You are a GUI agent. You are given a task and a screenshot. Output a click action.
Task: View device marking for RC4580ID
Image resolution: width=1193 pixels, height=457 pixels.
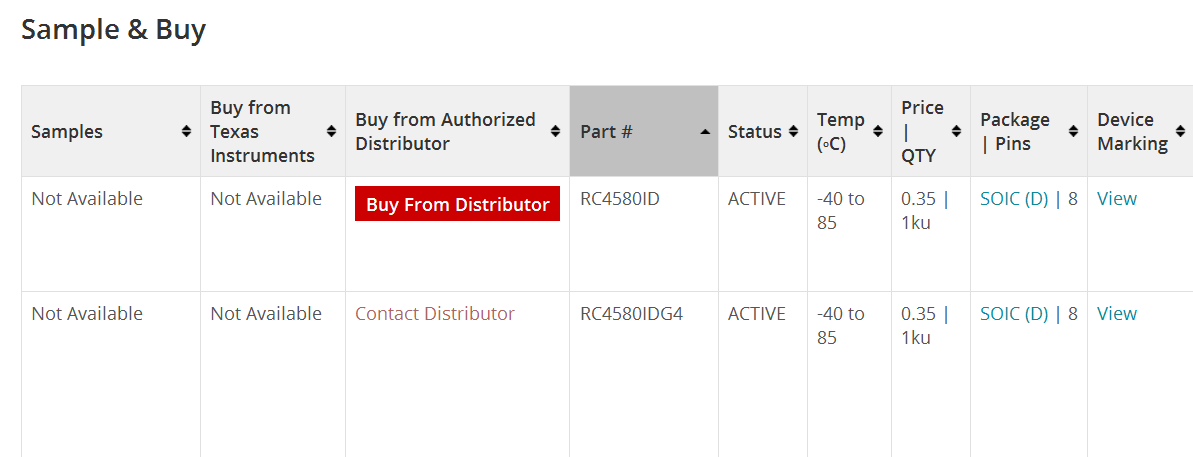point(1116,199)
